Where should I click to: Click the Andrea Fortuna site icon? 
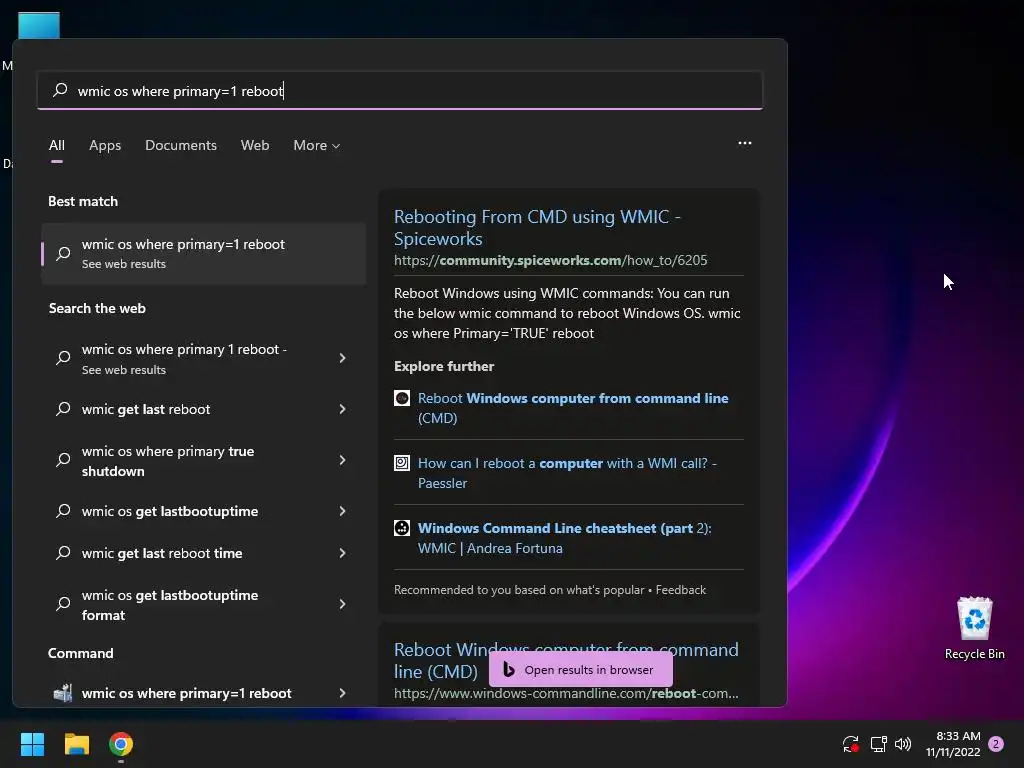[402, 528]
